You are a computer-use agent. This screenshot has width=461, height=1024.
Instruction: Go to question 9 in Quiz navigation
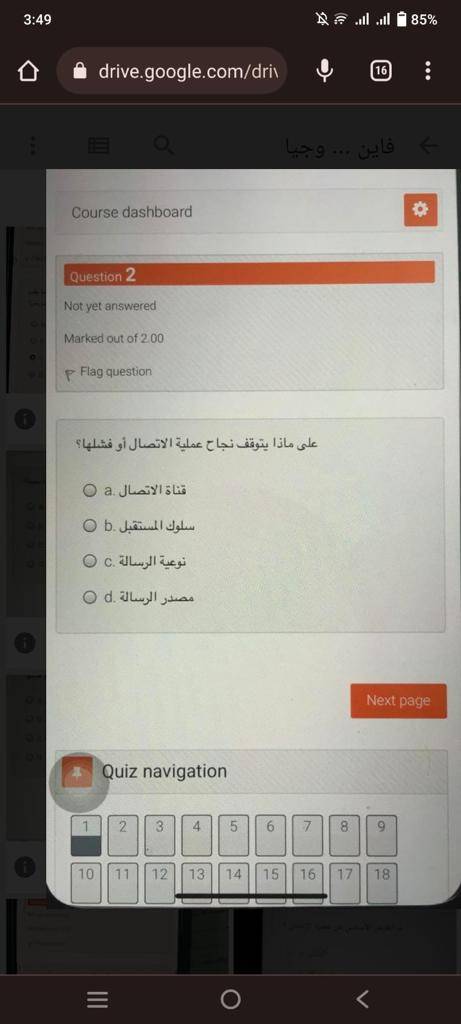pos(381,834)
